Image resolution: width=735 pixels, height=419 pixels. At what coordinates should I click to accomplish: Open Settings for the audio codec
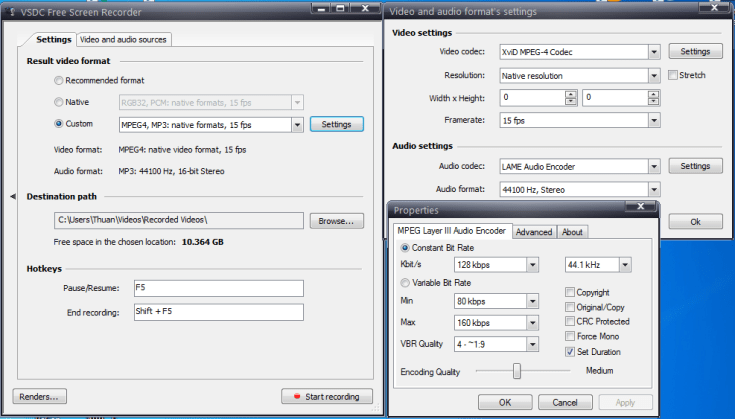tap(694, 166)
